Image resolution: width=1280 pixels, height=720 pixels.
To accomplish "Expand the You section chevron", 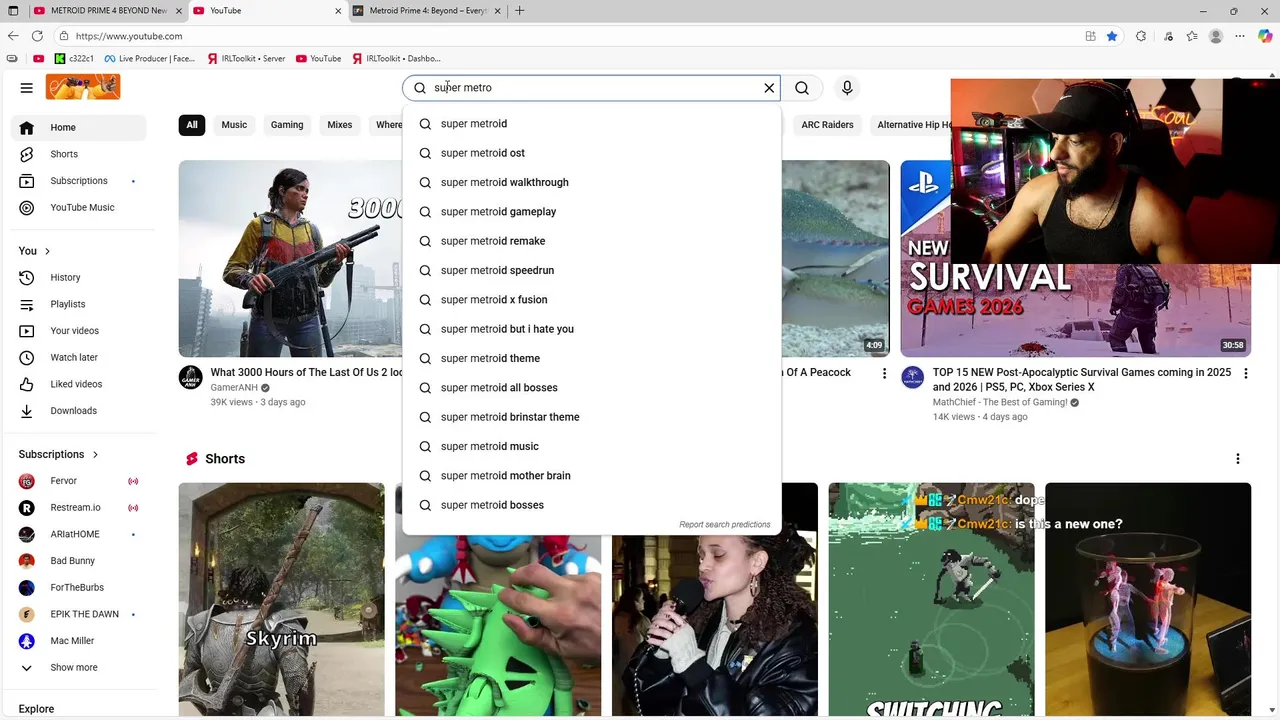I will [x=47, y=251].
